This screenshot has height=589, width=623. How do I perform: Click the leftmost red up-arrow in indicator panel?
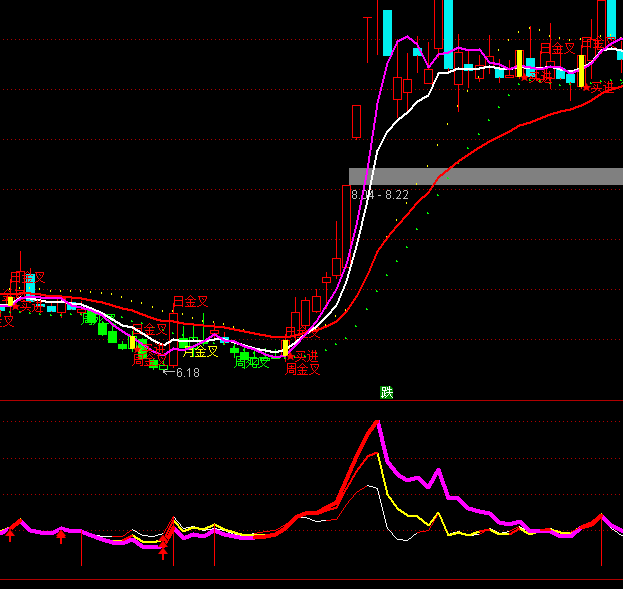(11, 536)
